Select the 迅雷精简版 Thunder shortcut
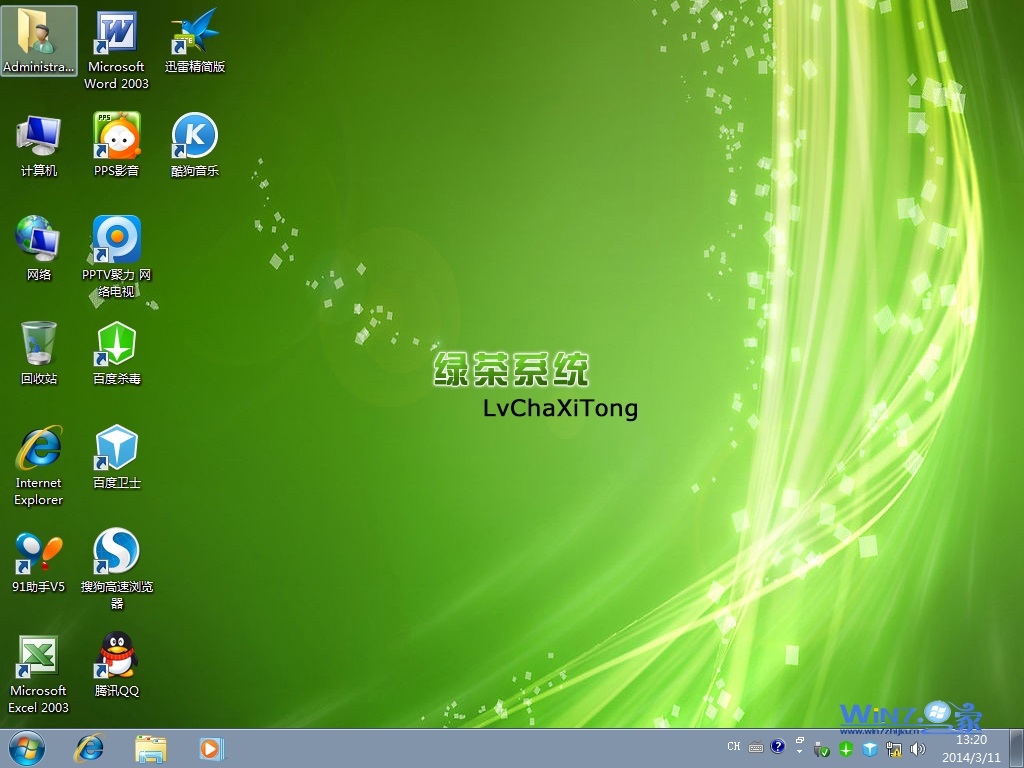This screenshot has width=1024, height=768. (195, 40)
